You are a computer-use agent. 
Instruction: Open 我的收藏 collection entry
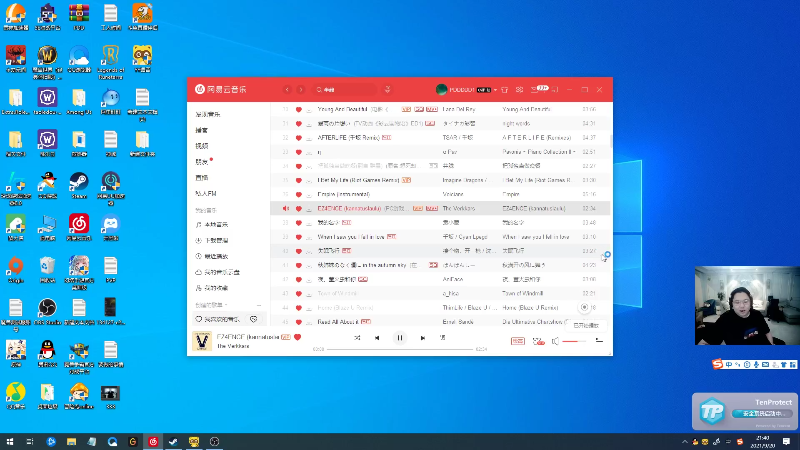click(212, 288)
